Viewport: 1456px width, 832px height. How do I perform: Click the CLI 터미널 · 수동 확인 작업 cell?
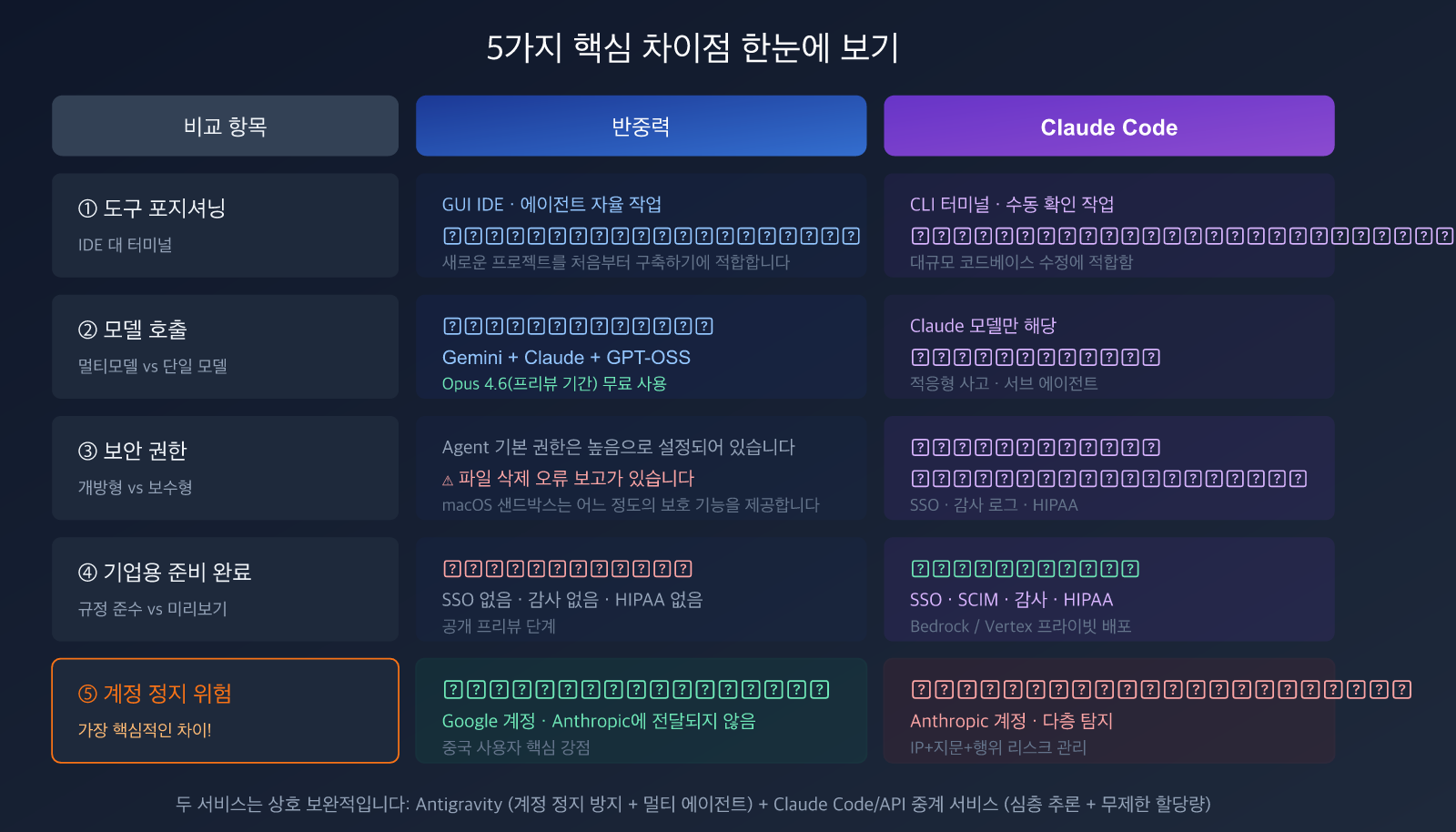point(1012,205)
